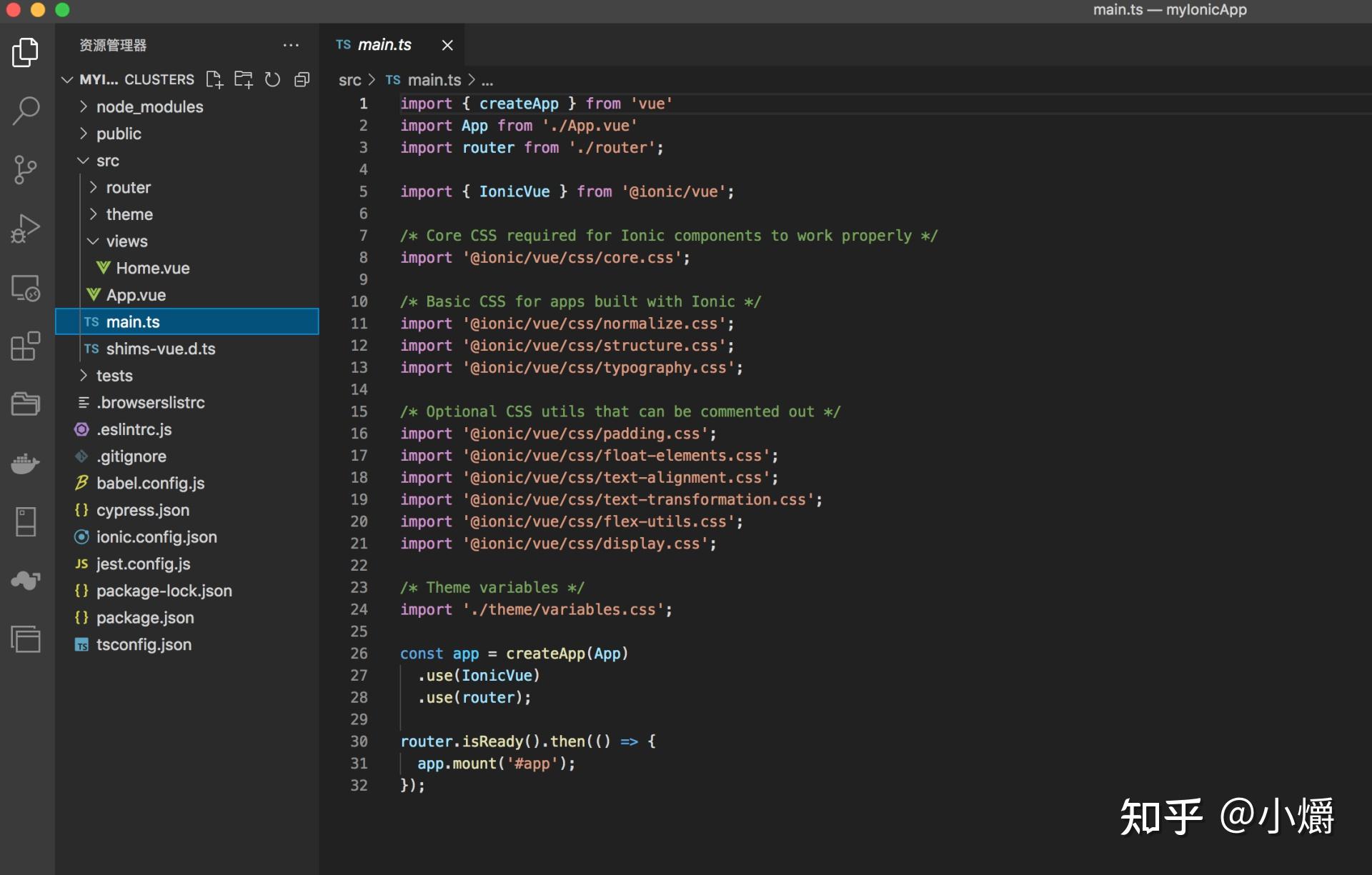Open the project manager folder icon in activity bar
This screenshot has width=1372, height=875.
point(26,404)
